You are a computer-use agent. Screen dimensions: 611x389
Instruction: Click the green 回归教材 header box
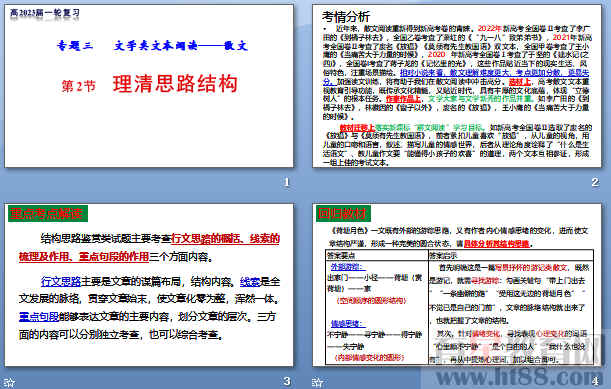(x=343, y=214)
